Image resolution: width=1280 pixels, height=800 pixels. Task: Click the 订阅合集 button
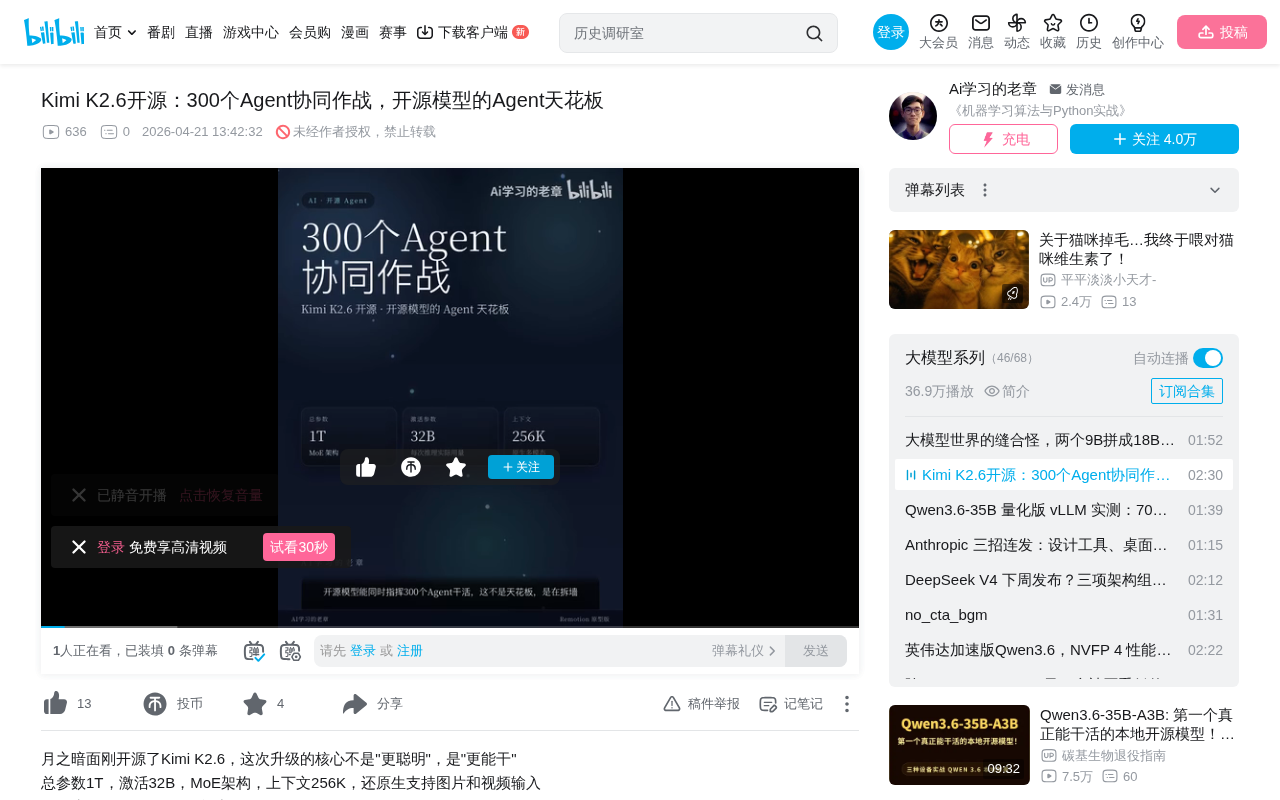click(x=1187, y=391)
